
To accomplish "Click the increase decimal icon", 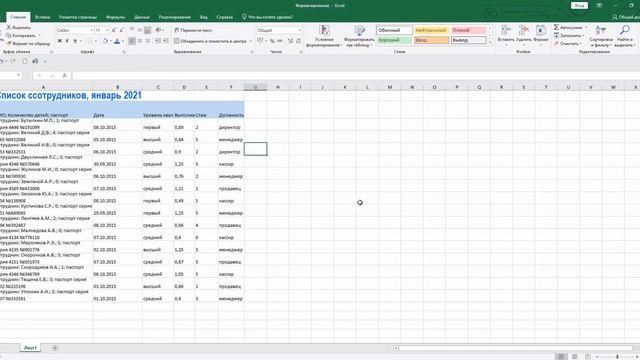I will click(290, 41).
